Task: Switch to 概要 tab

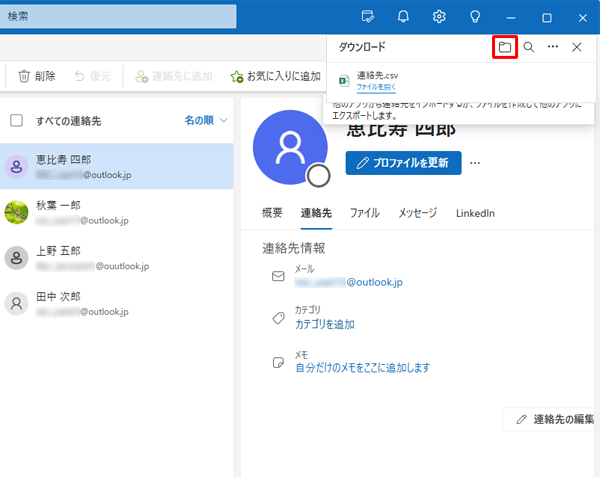Action: click(272, 213)
